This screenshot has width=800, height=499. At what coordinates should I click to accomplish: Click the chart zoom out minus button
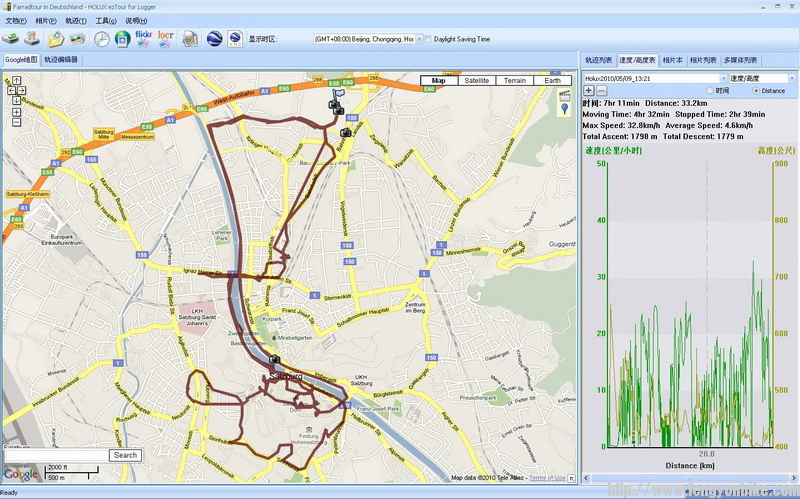[601, 91]
